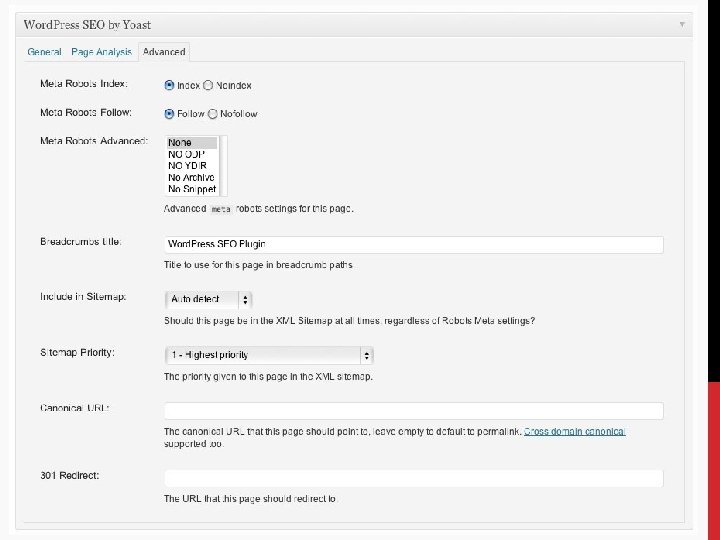Pick the Nofollow radio option

(x=212, y=113)
